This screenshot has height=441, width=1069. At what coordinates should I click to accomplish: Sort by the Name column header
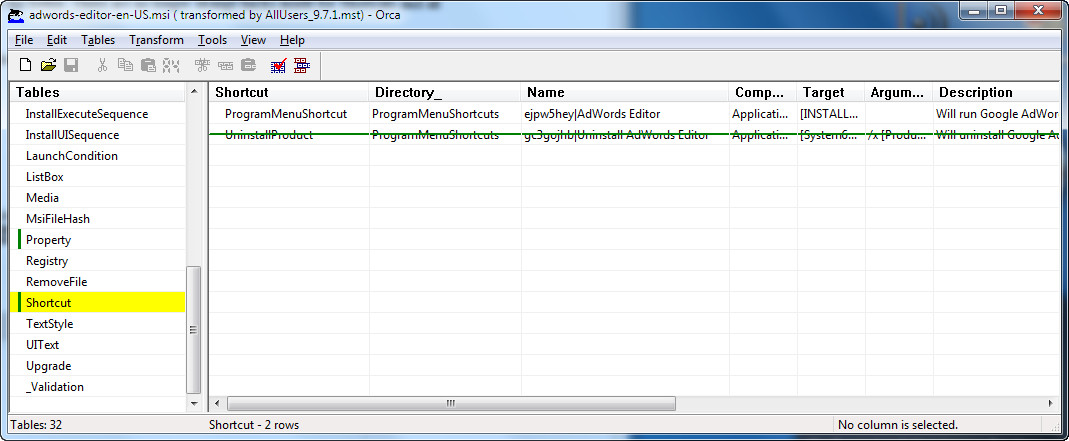625,92
